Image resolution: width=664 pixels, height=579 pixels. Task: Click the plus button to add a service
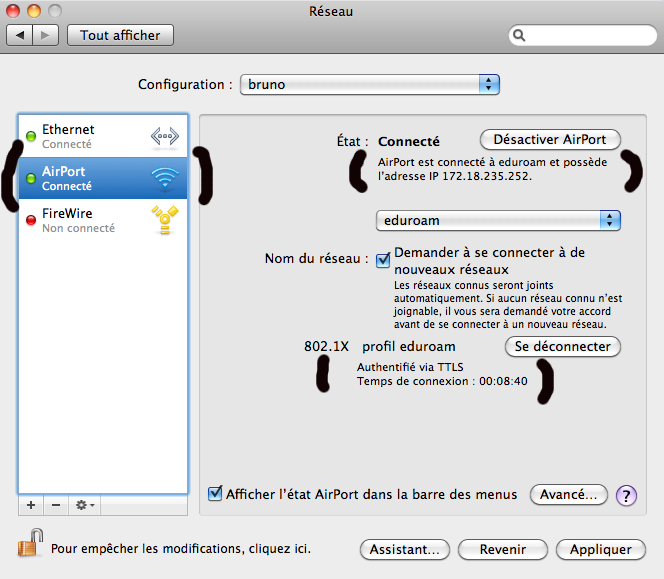click(30, 505)
